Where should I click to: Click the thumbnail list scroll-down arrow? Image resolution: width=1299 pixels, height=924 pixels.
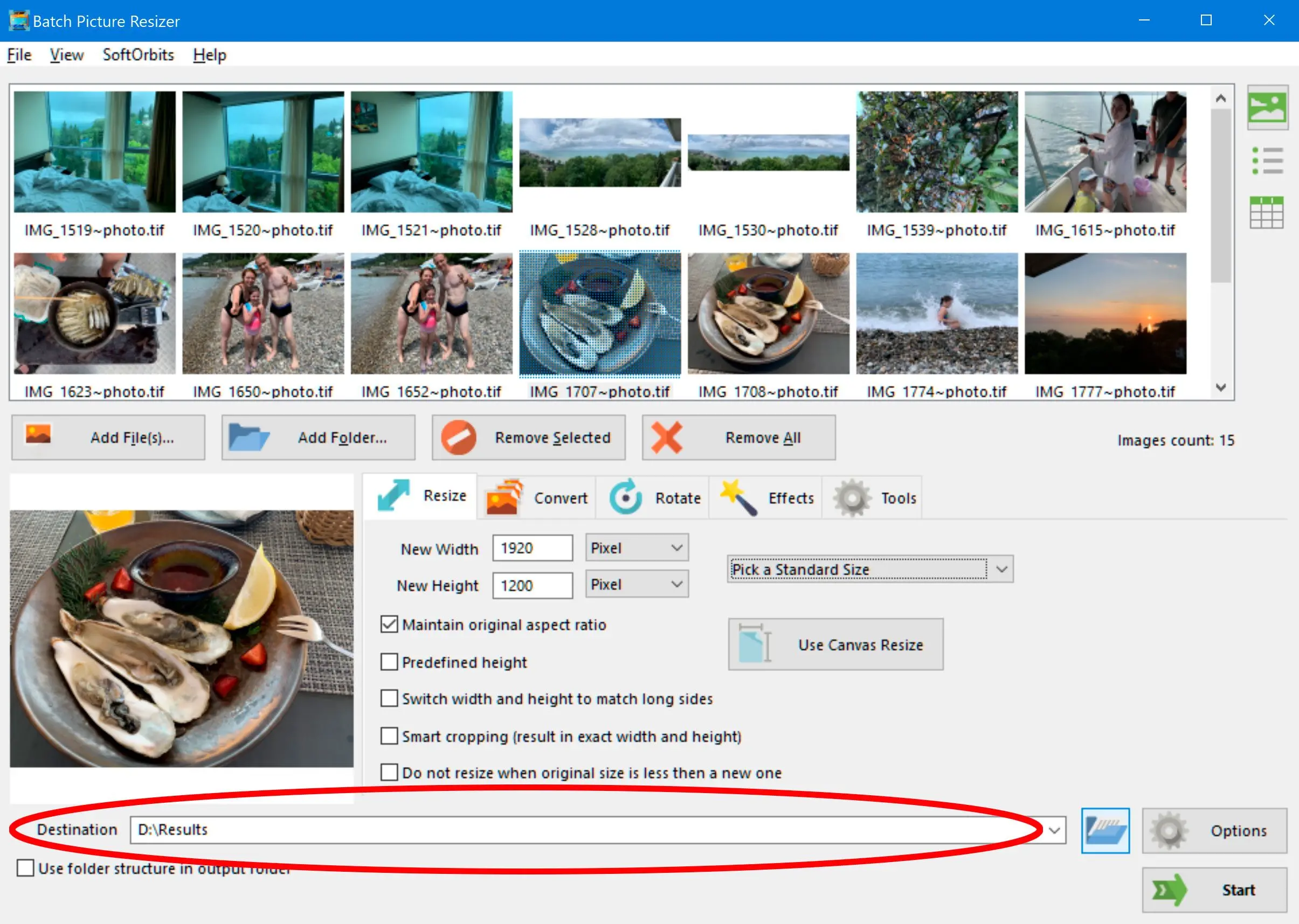1220,388
